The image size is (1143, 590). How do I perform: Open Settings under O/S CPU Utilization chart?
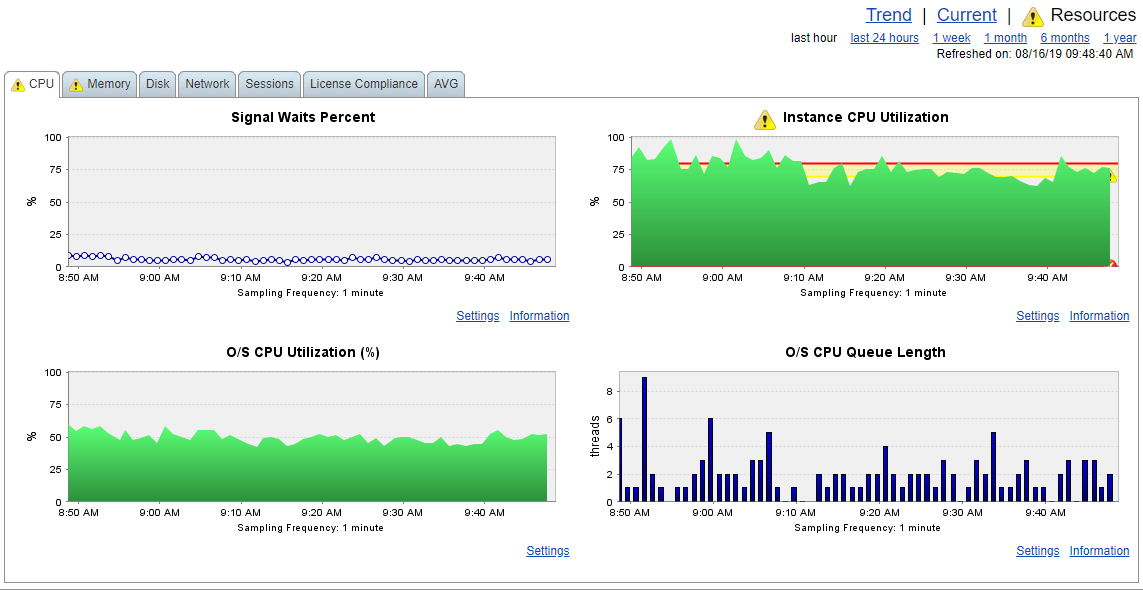coord(547,551)
